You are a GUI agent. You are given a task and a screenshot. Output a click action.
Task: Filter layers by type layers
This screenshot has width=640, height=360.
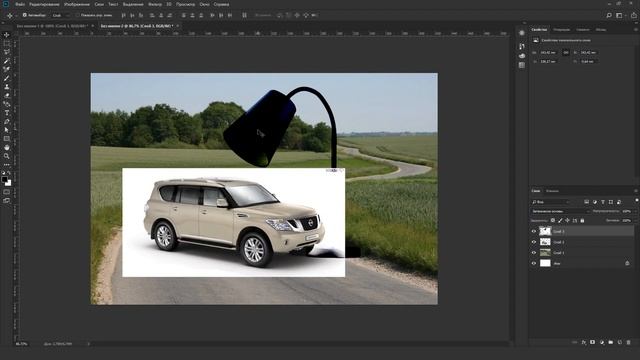tap(603, 202)
